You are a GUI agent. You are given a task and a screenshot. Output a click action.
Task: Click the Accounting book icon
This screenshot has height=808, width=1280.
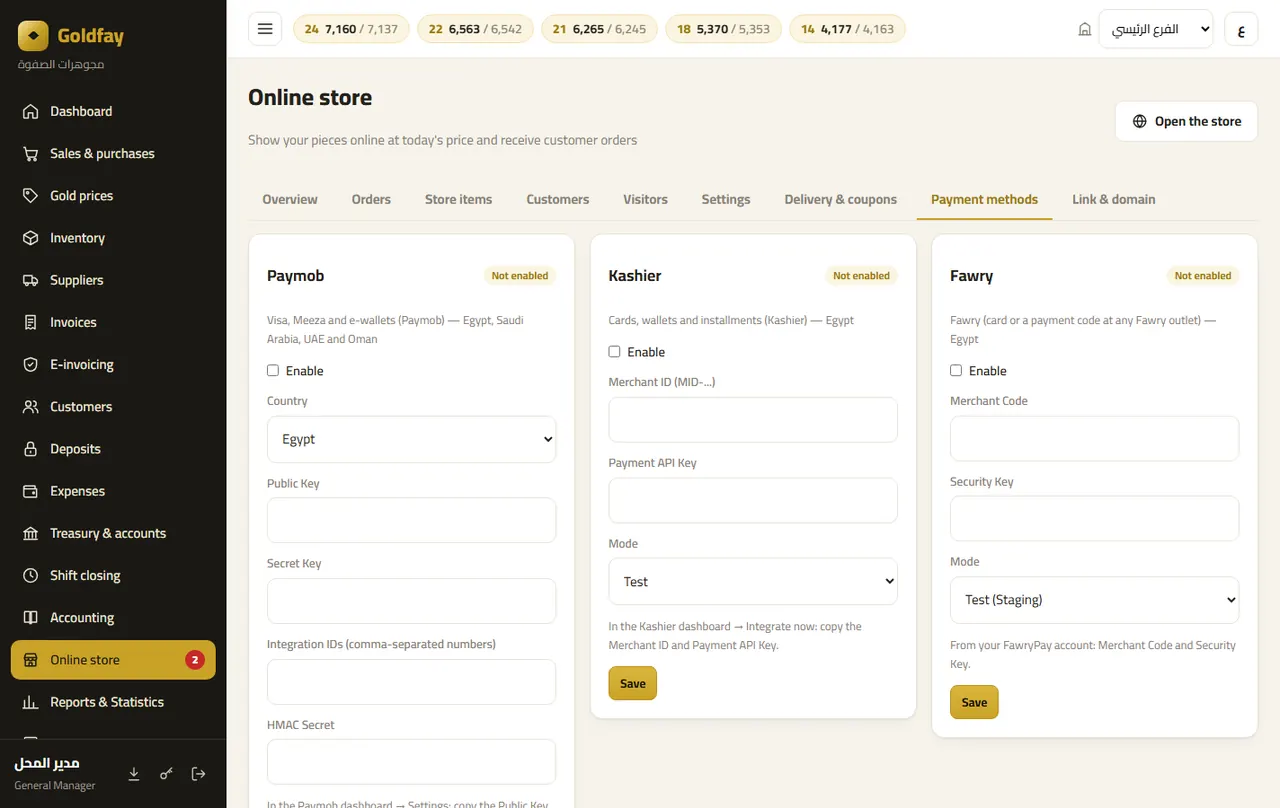(x=31, y=618)
